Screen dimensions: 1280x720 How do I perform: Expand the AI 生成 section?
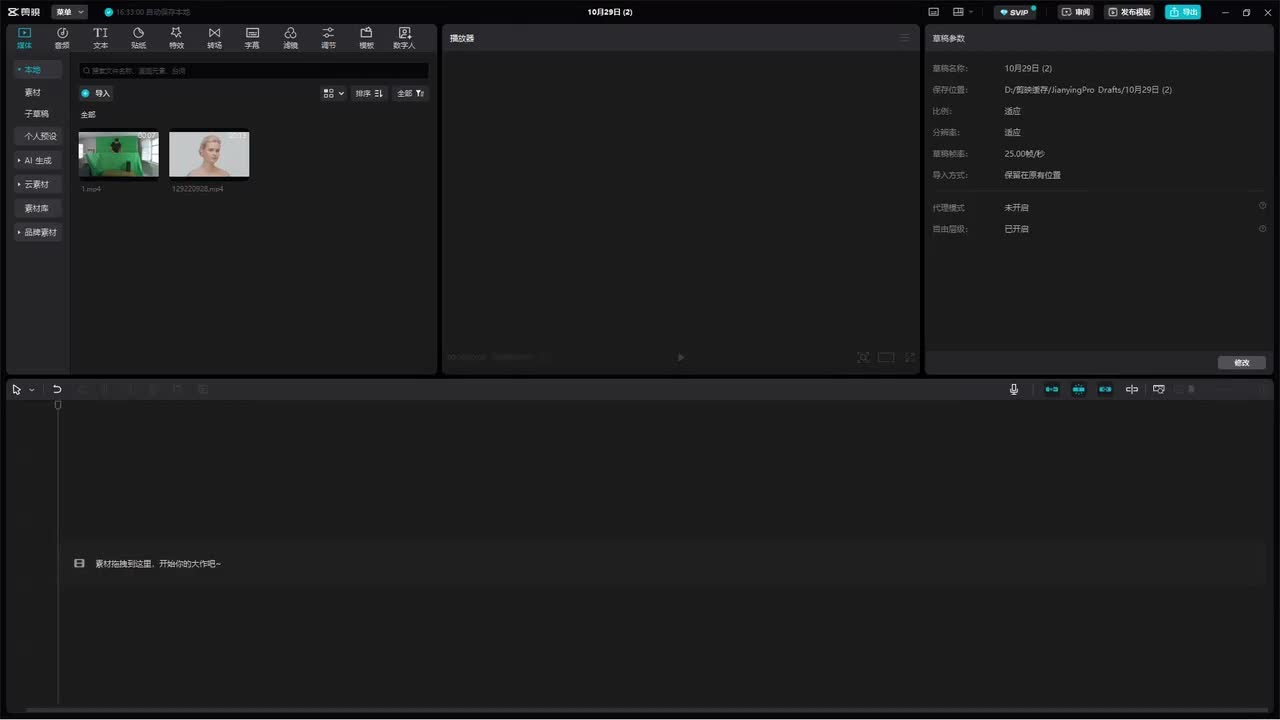click(x=38, y=160)
